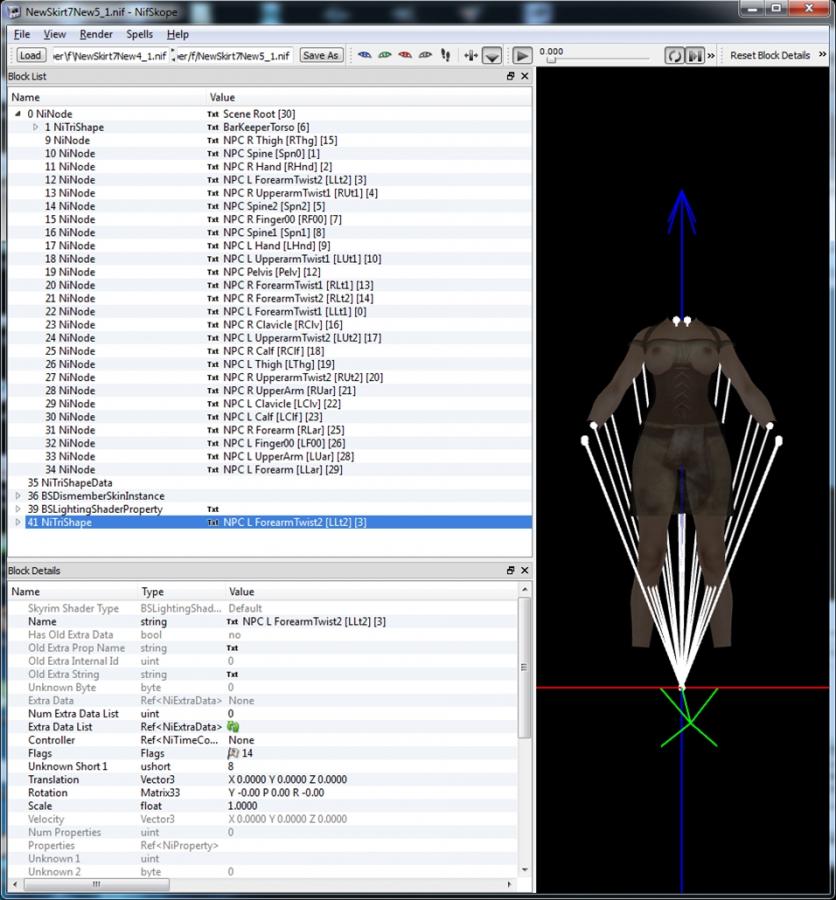Toggle the switch-animation step button

pos(695,56)
